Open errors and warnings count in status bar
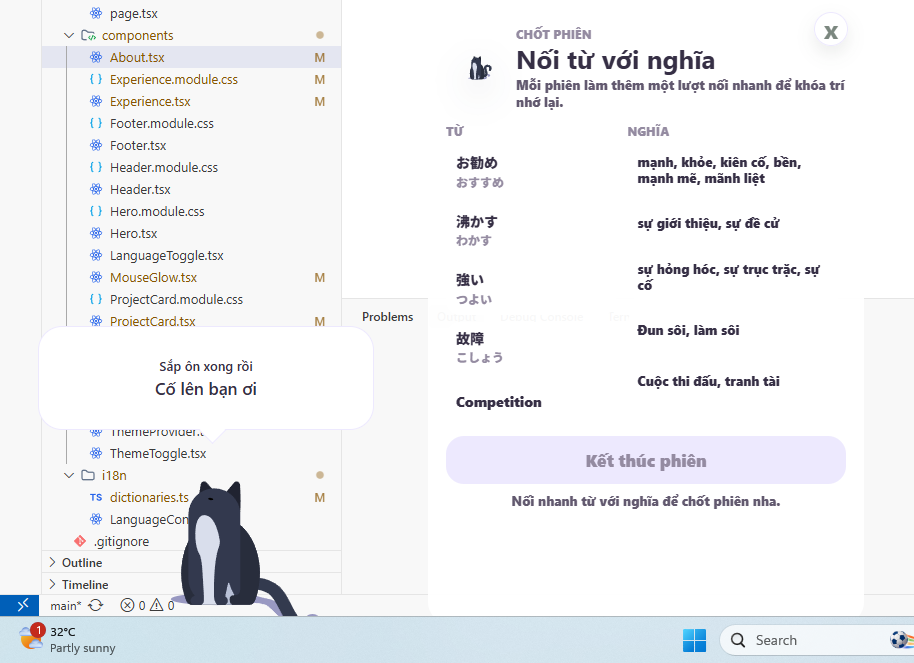 pyautogui.click(x=147, y=606)
